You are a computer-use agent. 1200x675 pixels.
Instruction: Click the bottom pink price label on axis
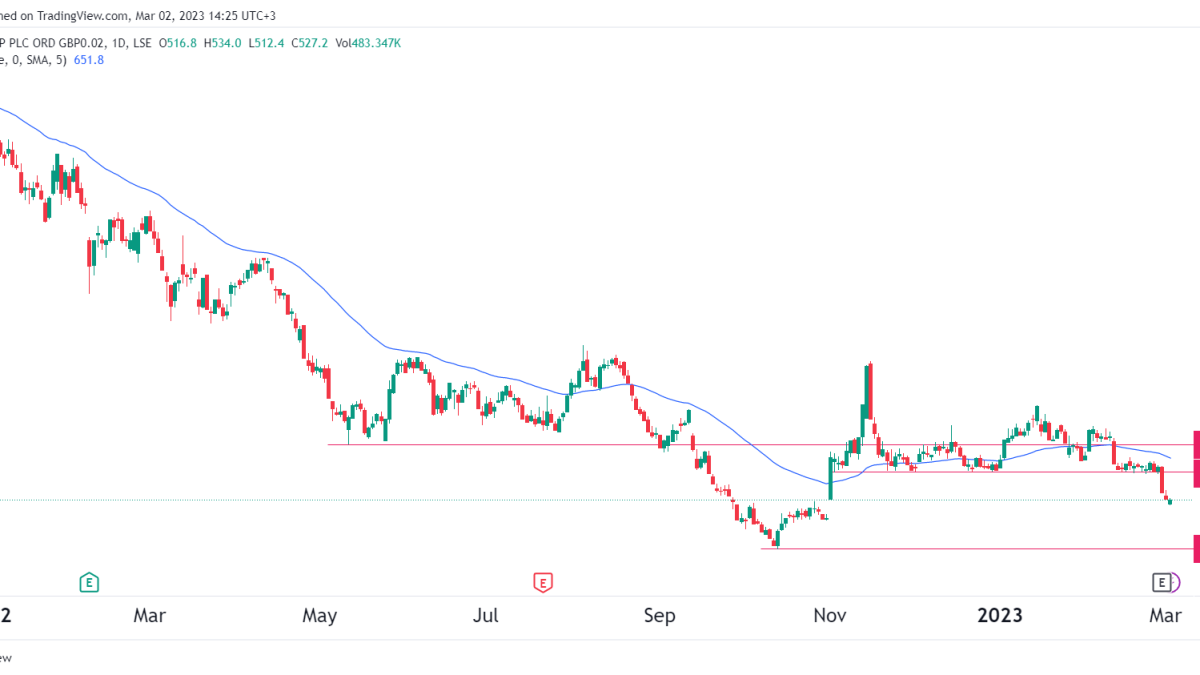pyautogui.click(x=1196, y=548)
